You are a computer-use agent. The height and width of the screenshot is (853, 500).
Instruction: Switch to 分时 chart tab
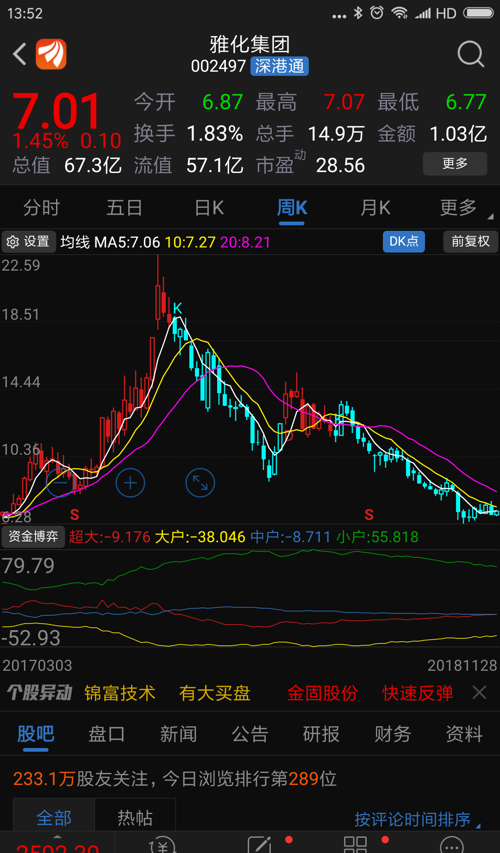(41, 208)
